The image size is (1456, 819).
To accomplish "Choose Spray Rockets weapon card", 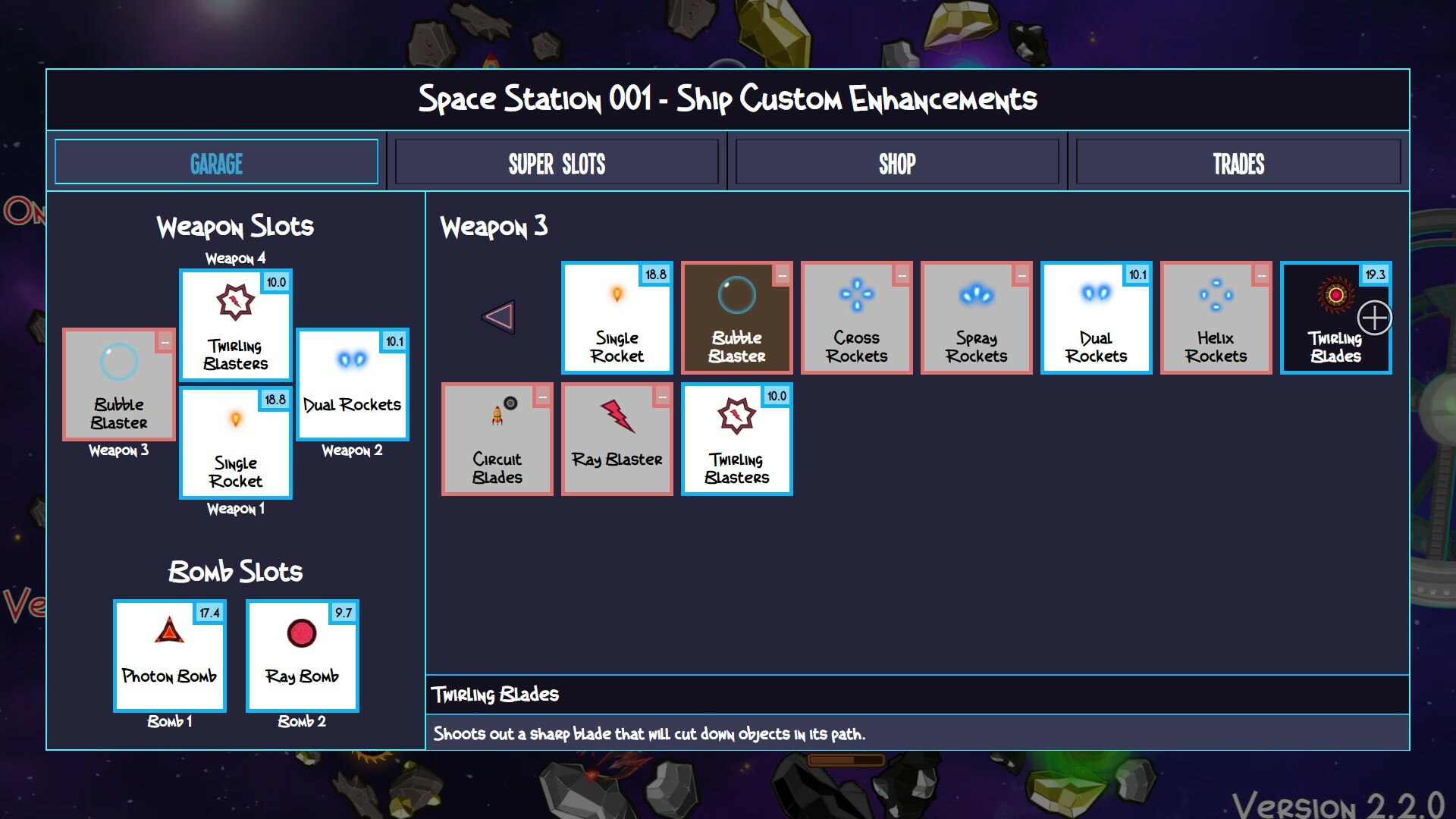I will [977, 318].
